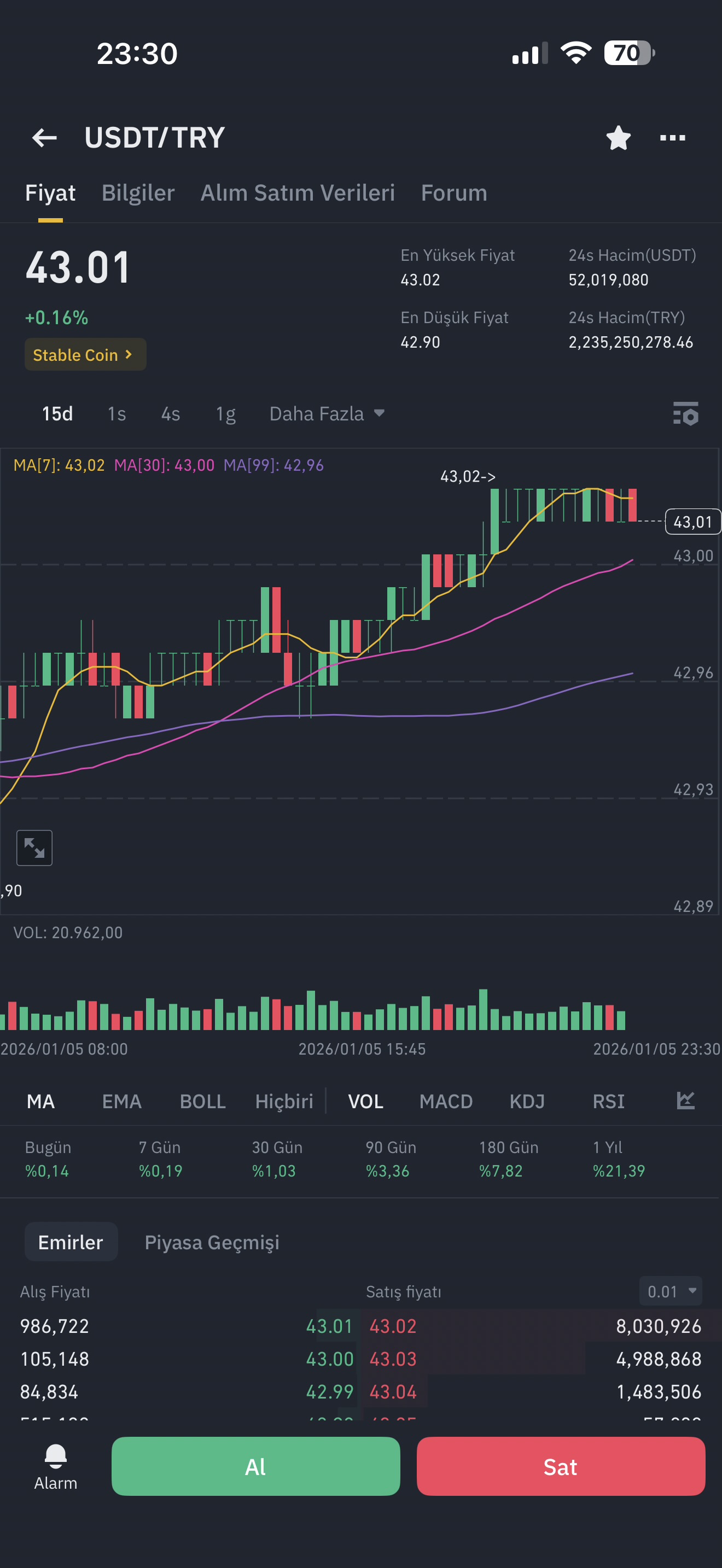Tap the red Sat sell button
The width and height of the screenshot is (722, 1568).
pyautogui.click(x=561, y=1466)
